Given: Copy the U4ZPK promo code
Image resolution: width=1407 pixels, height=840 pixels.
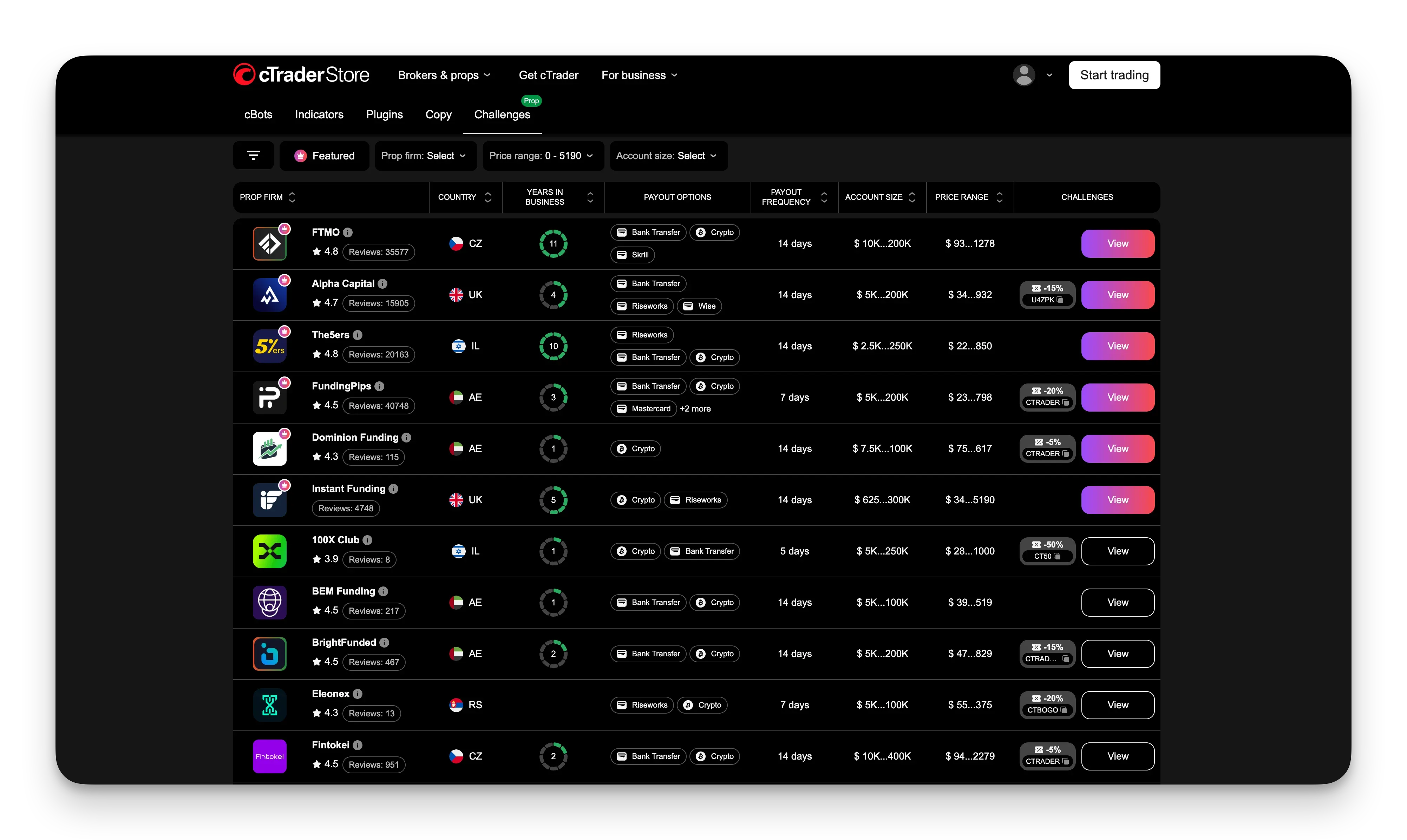Looking at the screenshot, I should (x=1060, y=300).
